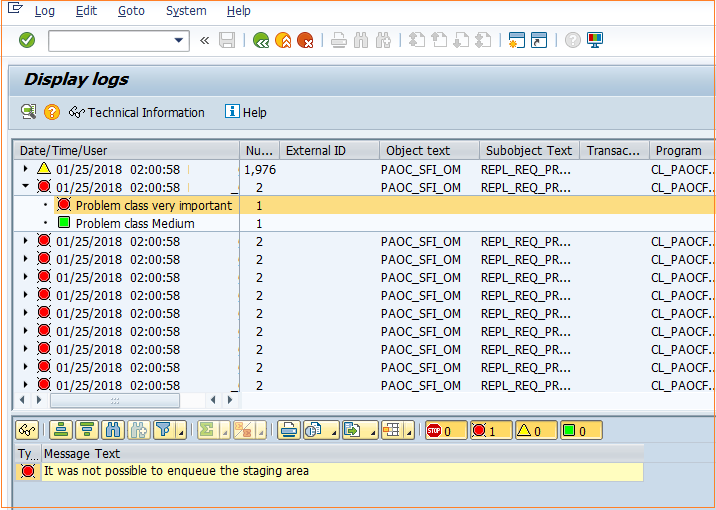Click the grayed Help question mark icon
Viewport: 716px width, 510px height.
(573, 40)
